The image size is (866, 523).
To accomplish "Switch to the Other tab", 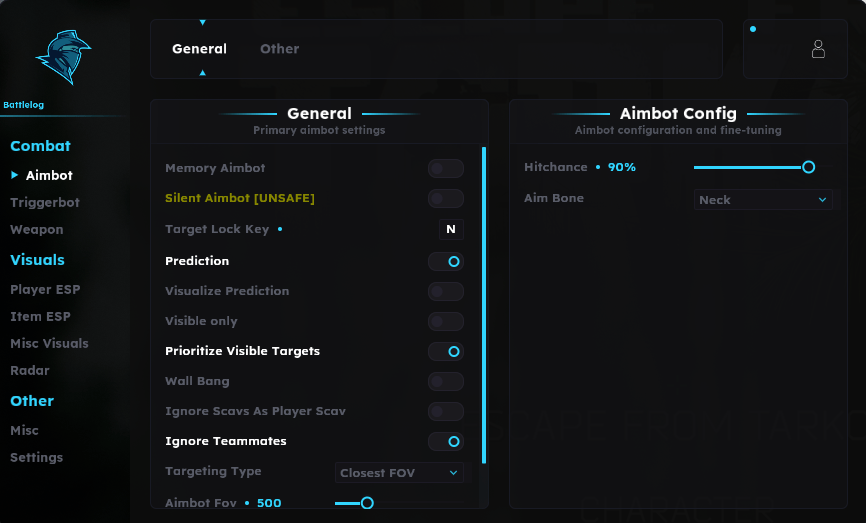I will point(279,49).
